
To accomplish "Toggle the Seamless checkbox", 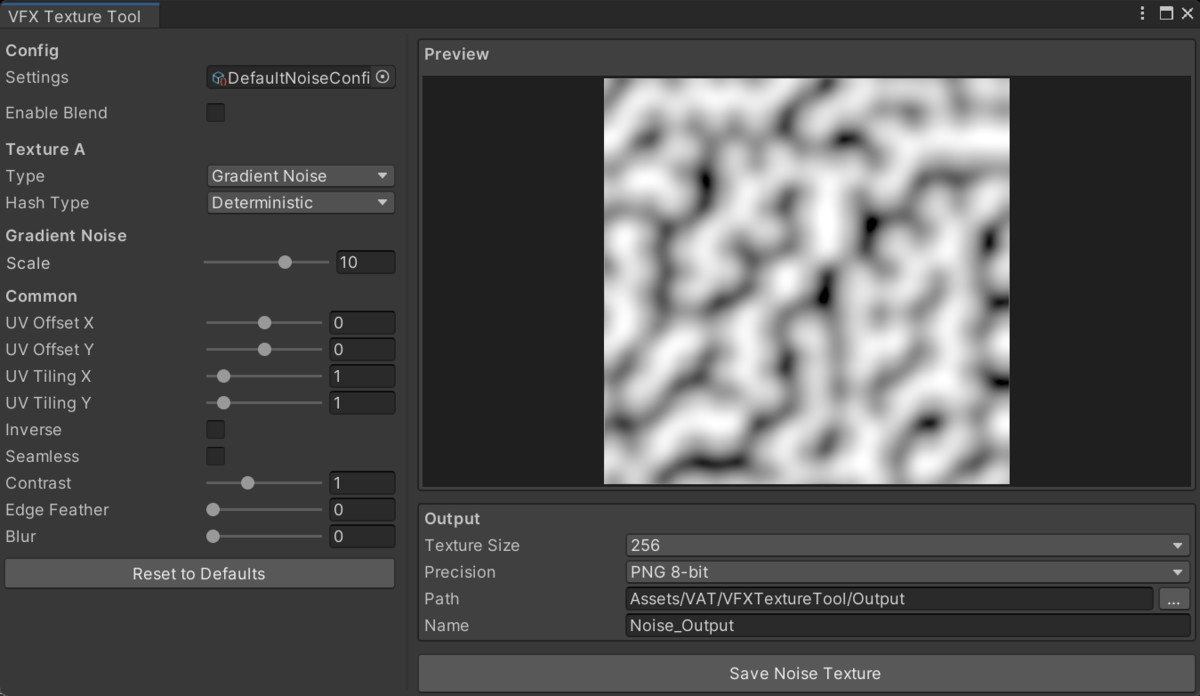I will 215,456.
